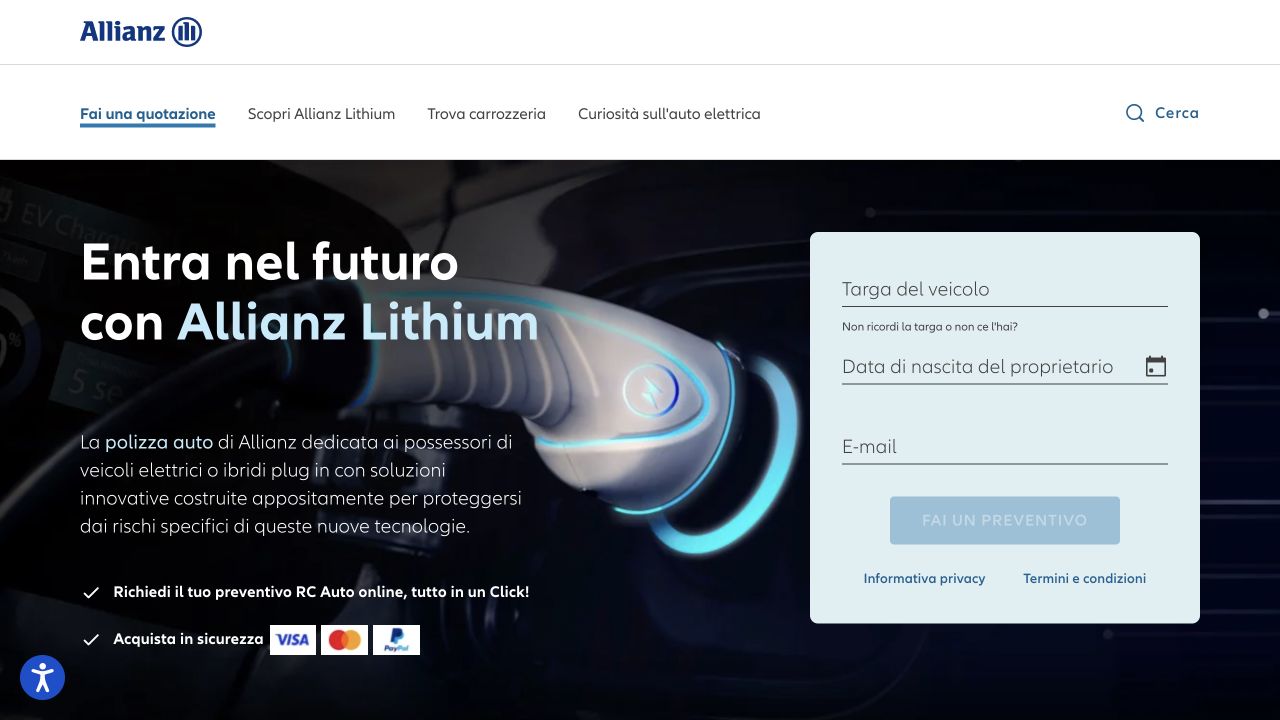Click the bold 'polizza auto' text
The height and width of the screenshot is (720, 1280).
point(159,441)
